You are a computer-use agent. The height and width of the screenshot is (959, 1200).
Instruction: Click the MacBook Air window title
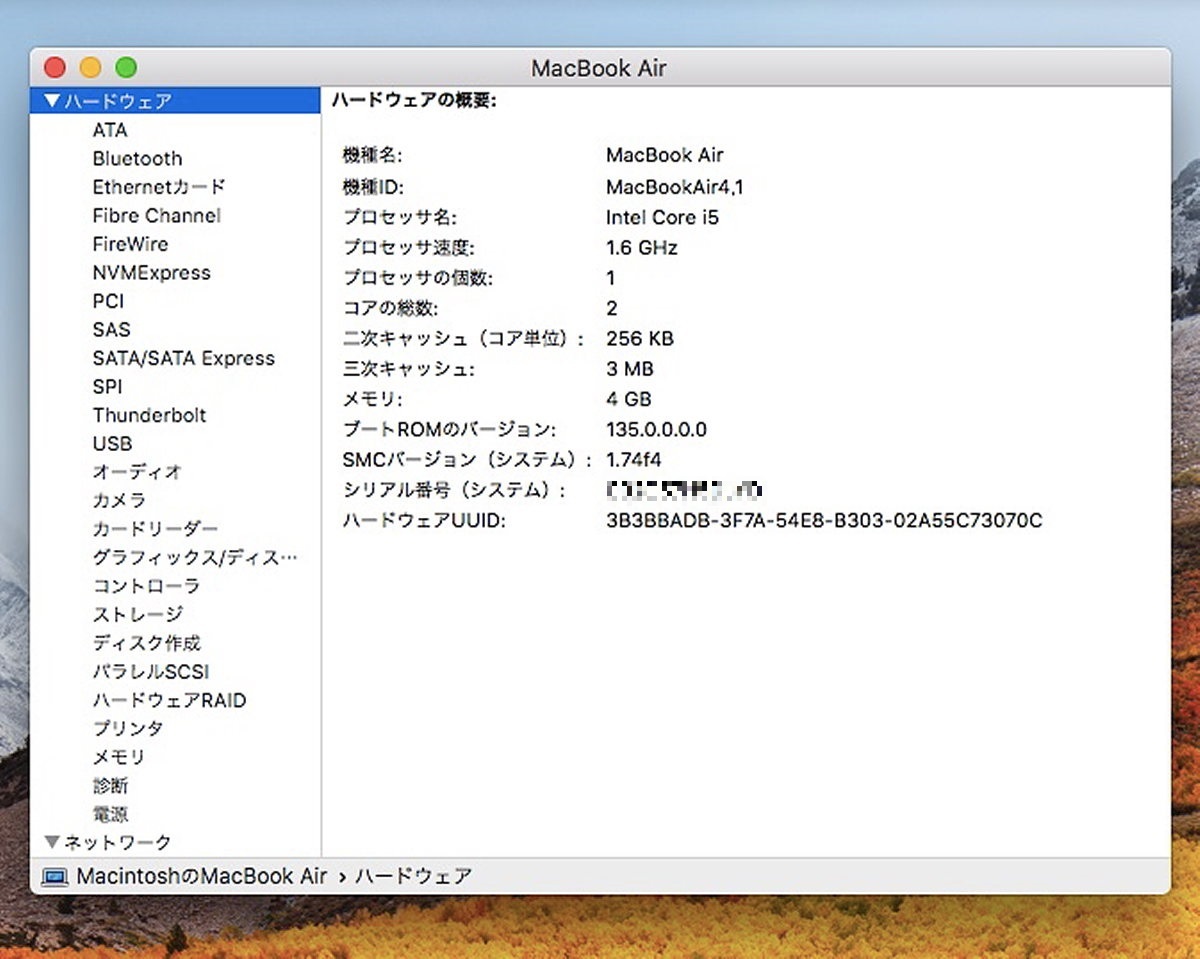599,68
